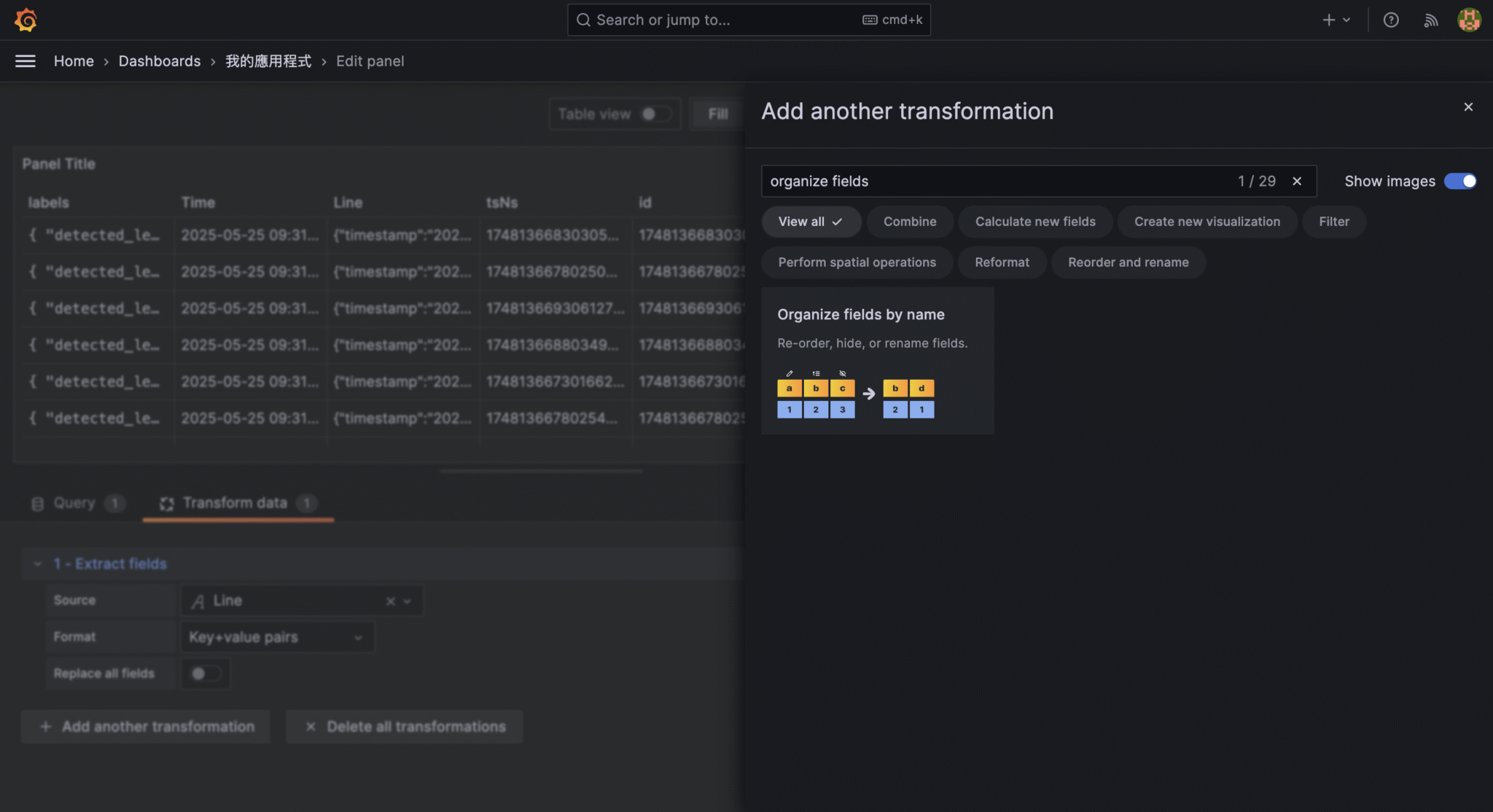Open the main navigation hamburger menu

pyautogui.click(x=26, y=61)
